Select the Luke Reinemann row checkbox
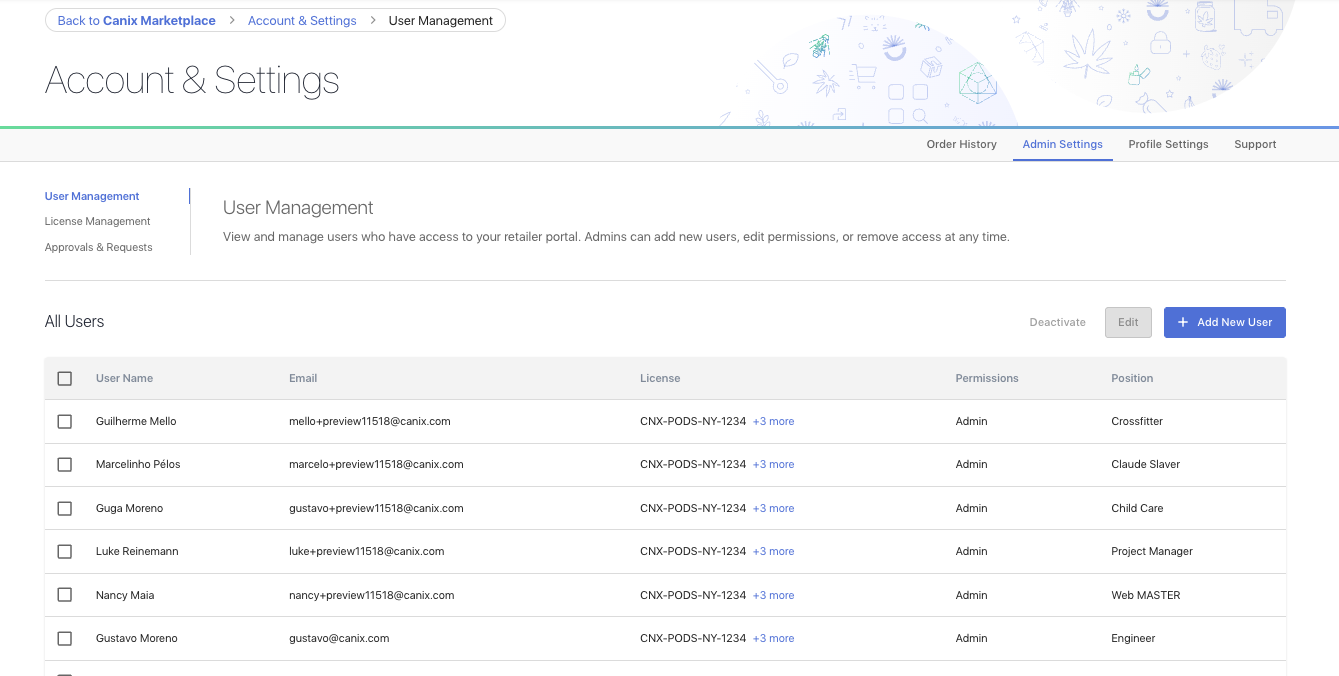This screenshot has width=1339, height=676. [x=65, y=552]
